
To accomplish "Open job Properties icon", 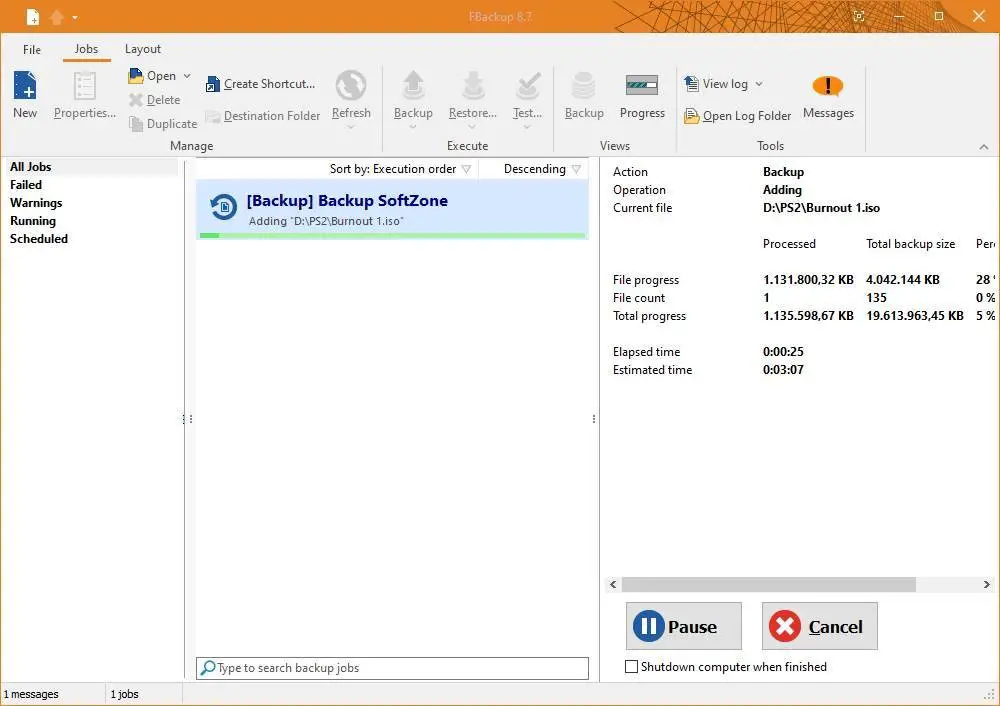I will click(x=84, y=86).
